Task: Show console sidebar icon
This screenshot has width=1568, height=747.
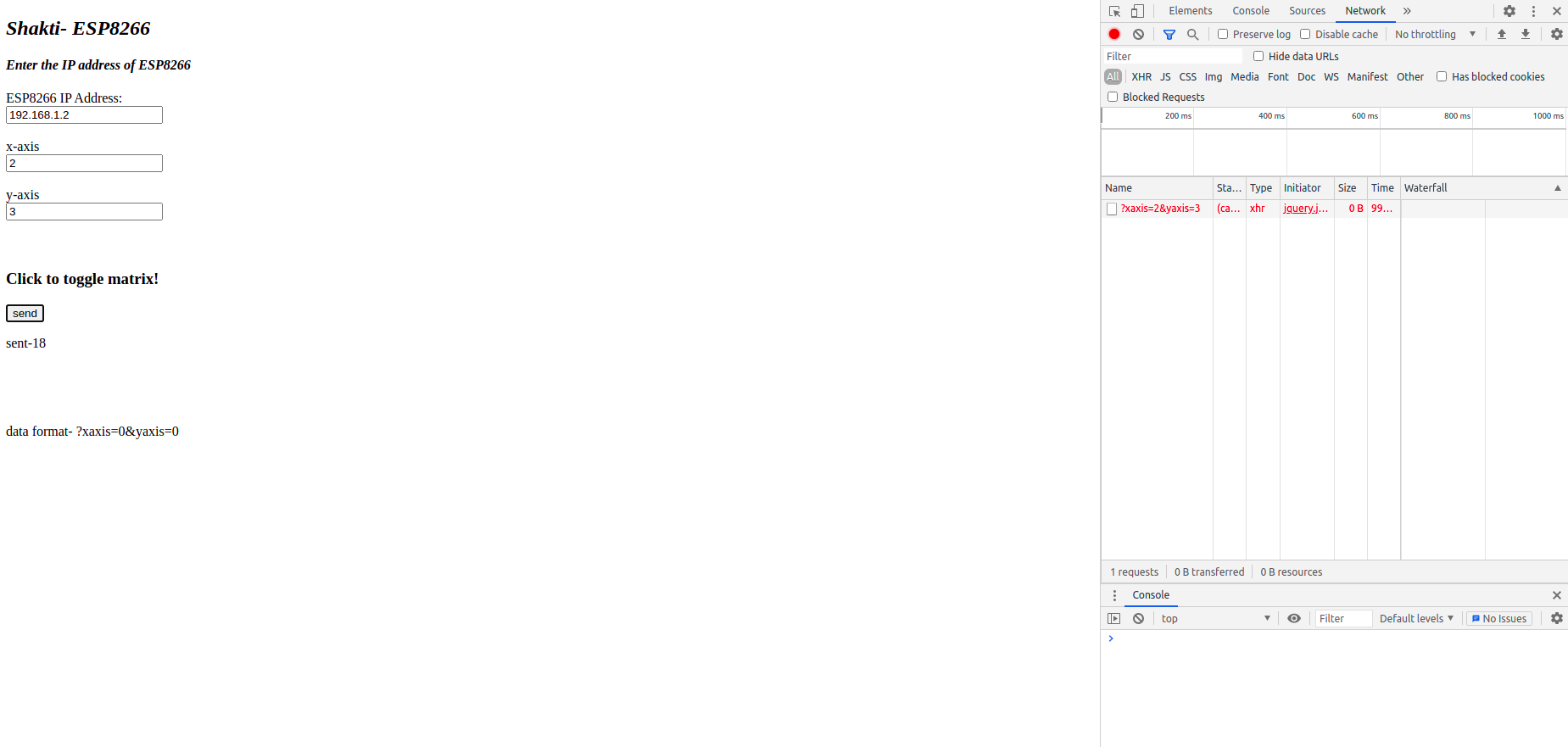Action: pyautogui.click(x=1114, y=618)
